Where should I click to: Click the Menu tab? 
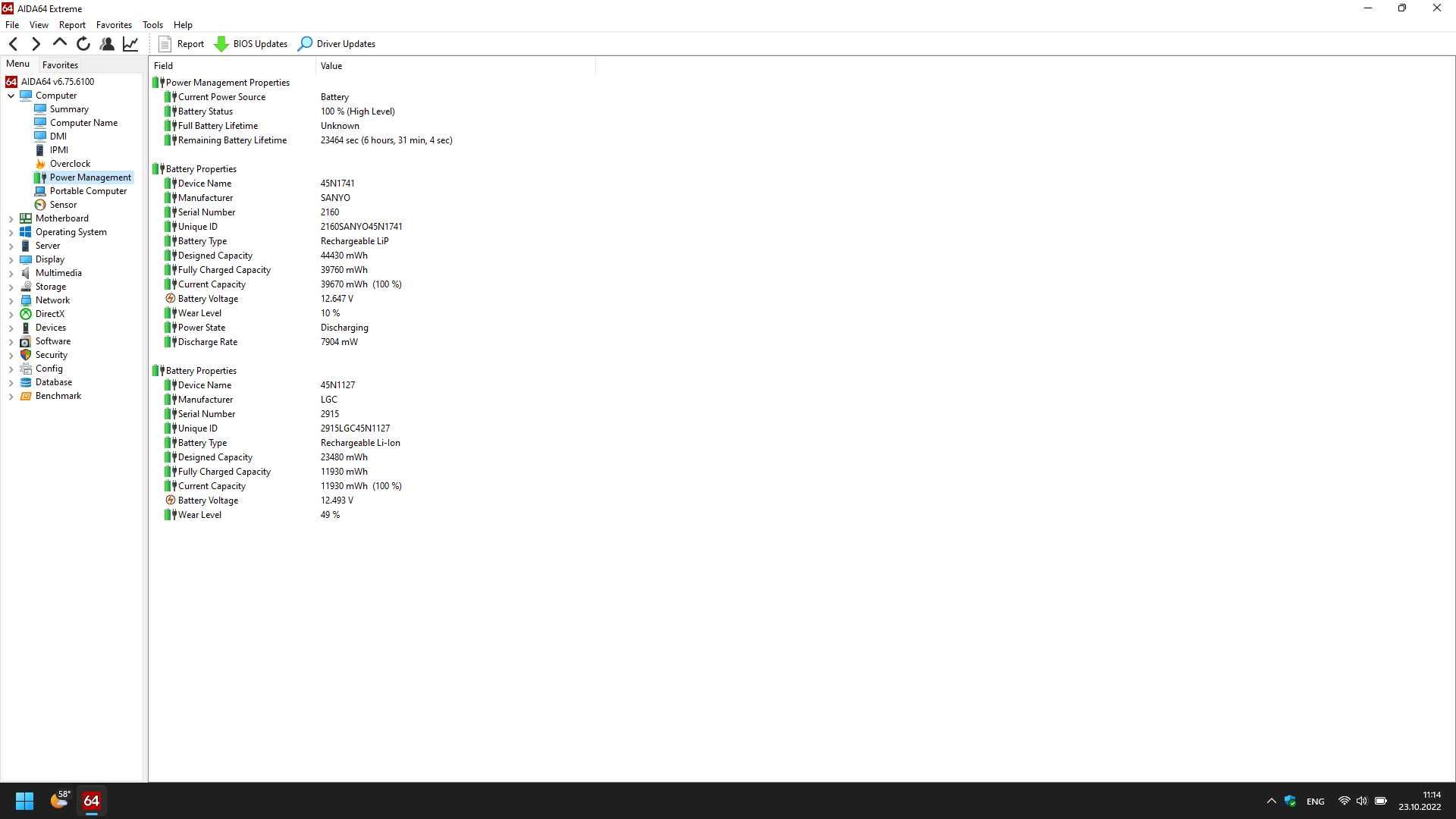point(18,64)
